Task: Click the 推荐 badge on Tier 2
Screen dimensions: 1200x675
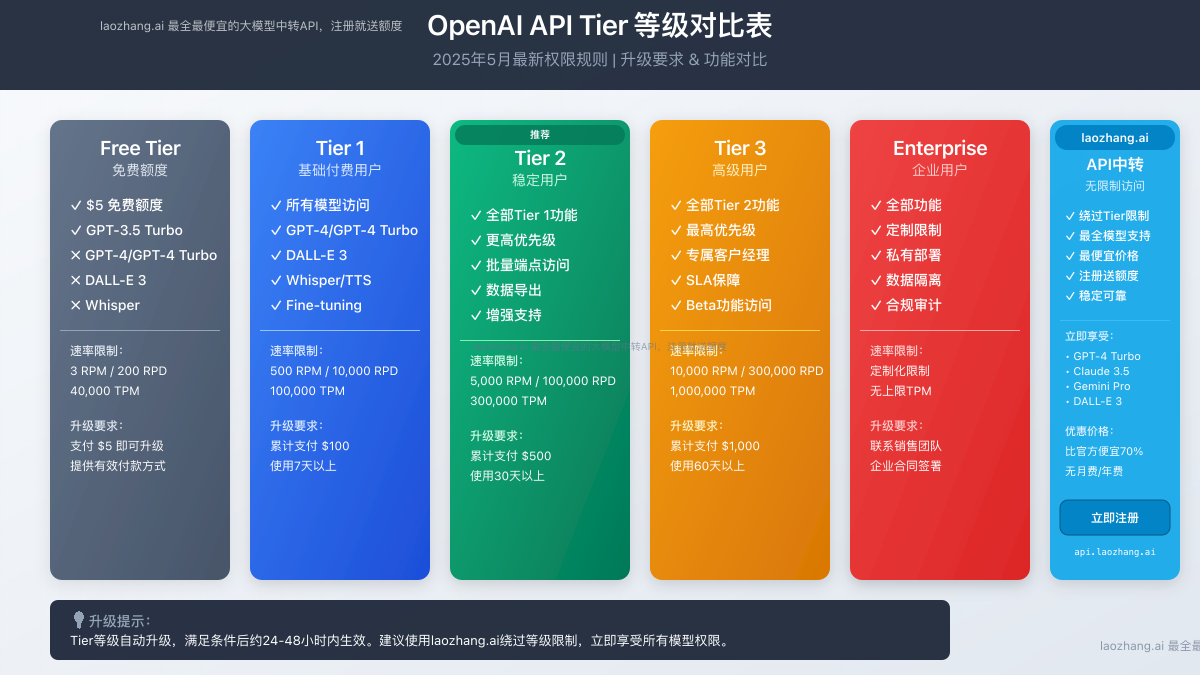Action: (x=540, y=134)
